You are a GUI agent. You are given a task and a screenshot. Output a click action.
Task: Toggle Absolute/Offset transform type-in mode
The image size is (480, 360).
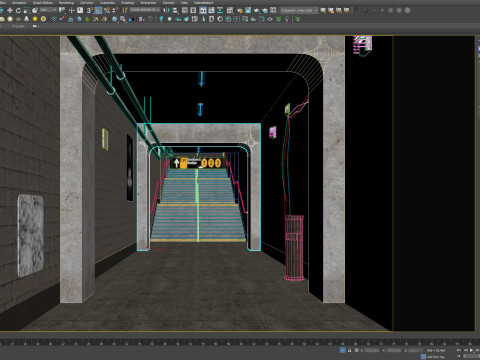pyautogui.click(x=357, y=350)
